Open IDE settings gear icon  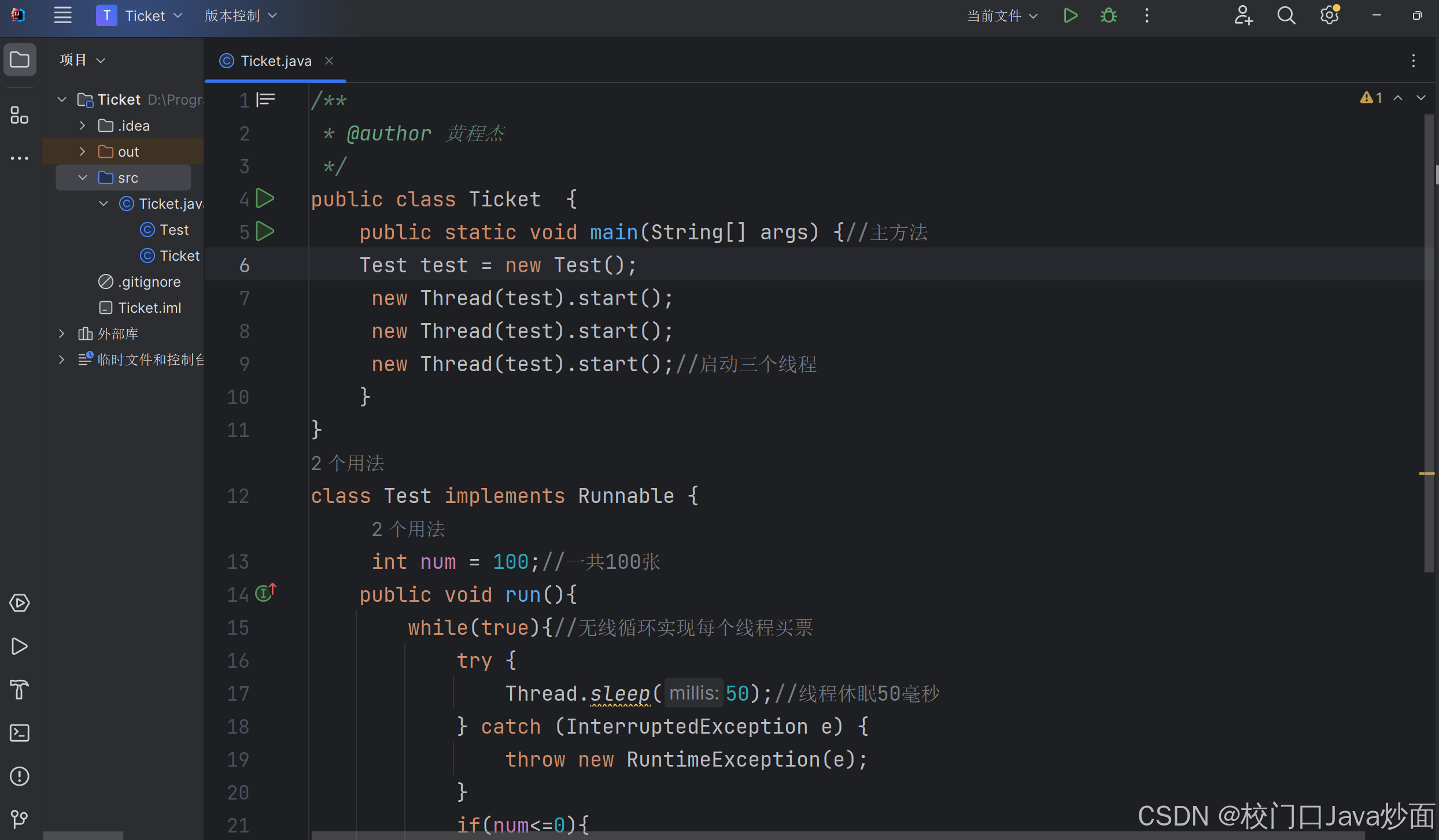[x=1329, y=16]
